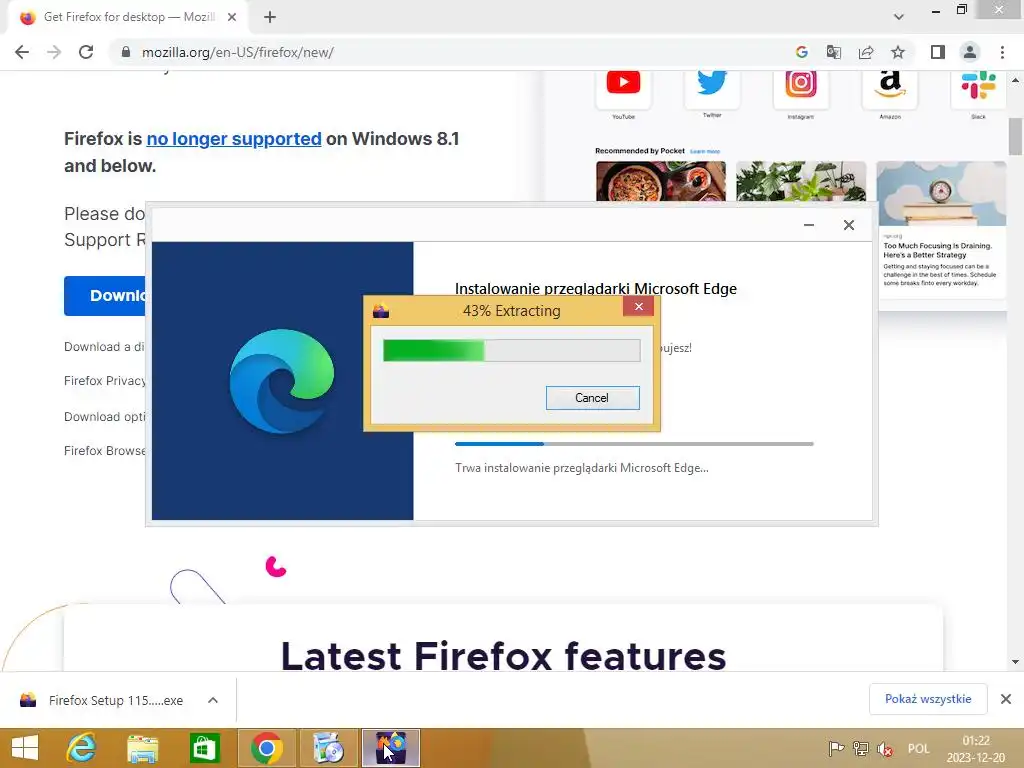The width and height of the screenshot is (1024, 768).
Task: Go back using the browser back arrow
Action: click(22, 52)
